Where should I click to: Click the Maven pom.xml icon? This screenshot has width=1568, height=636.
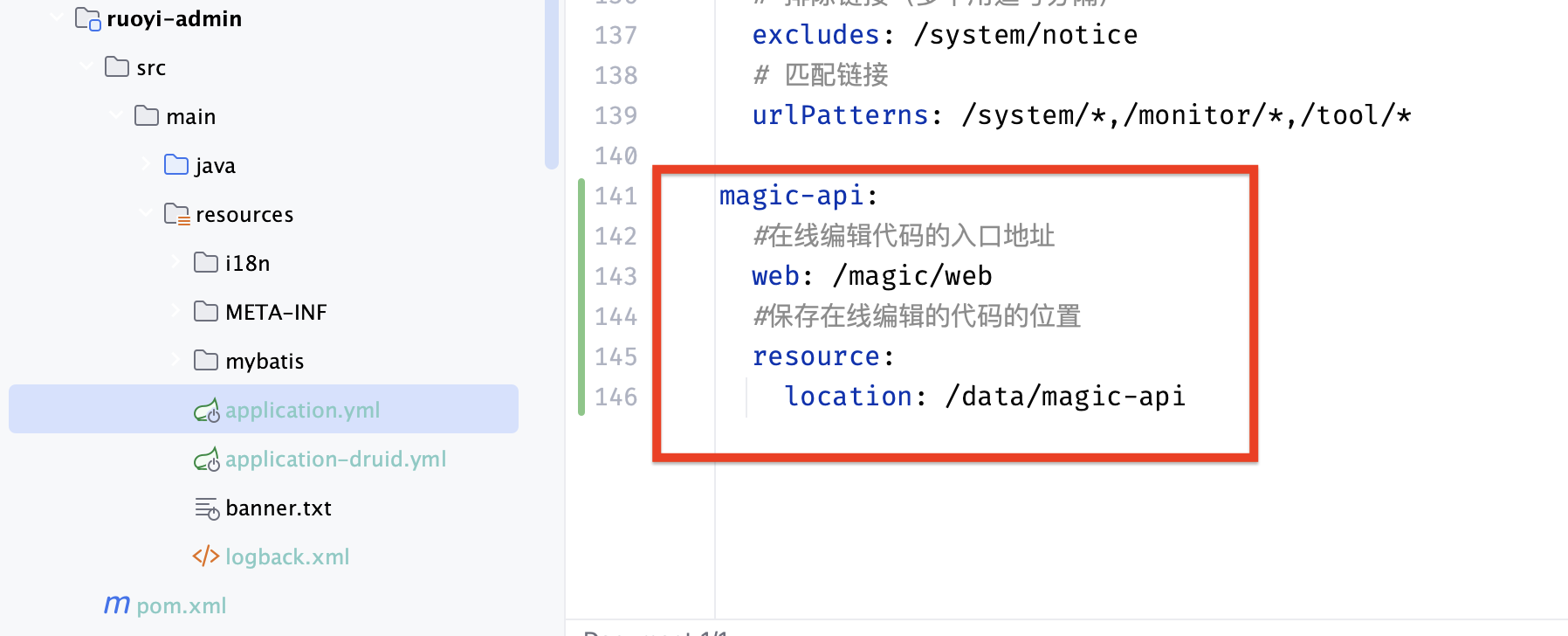[x=117, y=605]
